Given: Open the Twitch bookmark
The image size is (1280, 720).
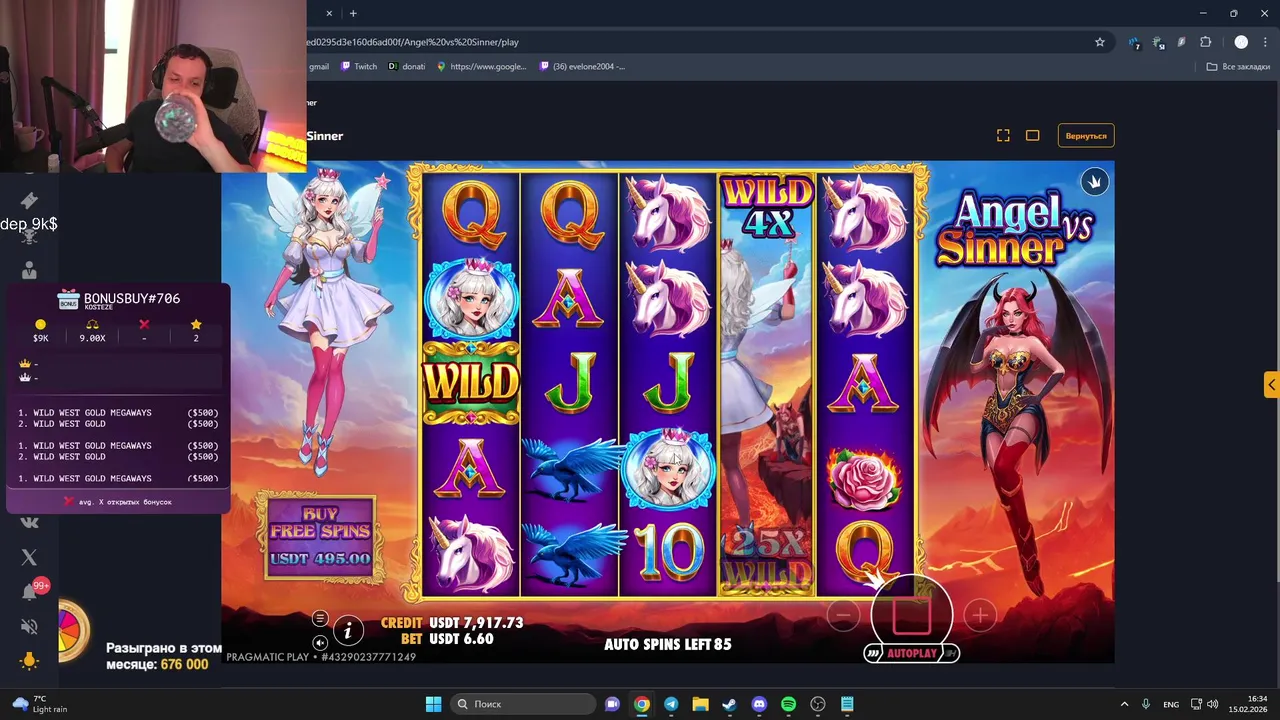Looking at the screenshot, I should pyautogui.click(x=359, y=67).
